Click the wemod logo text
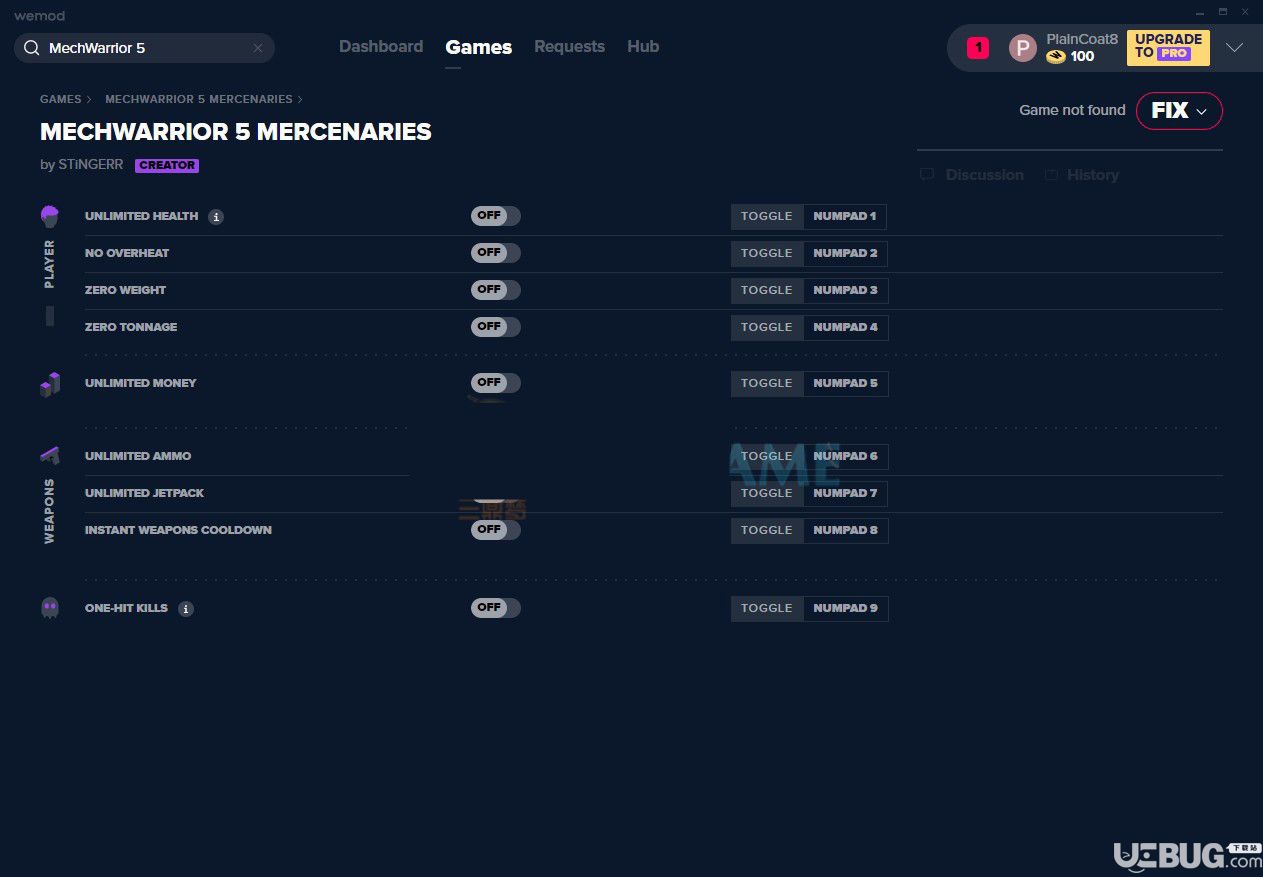The height and width of the screenshot is (877, 1263). tap(39, 16)
